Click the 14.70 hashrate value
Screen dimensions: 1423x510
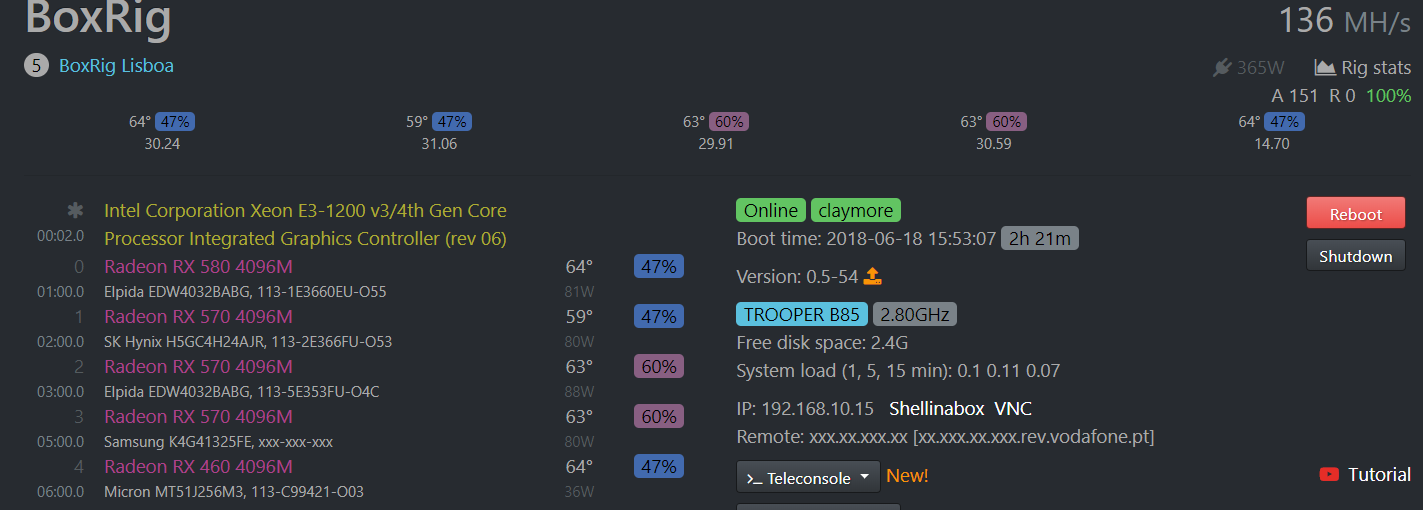tap(1271, 143)
